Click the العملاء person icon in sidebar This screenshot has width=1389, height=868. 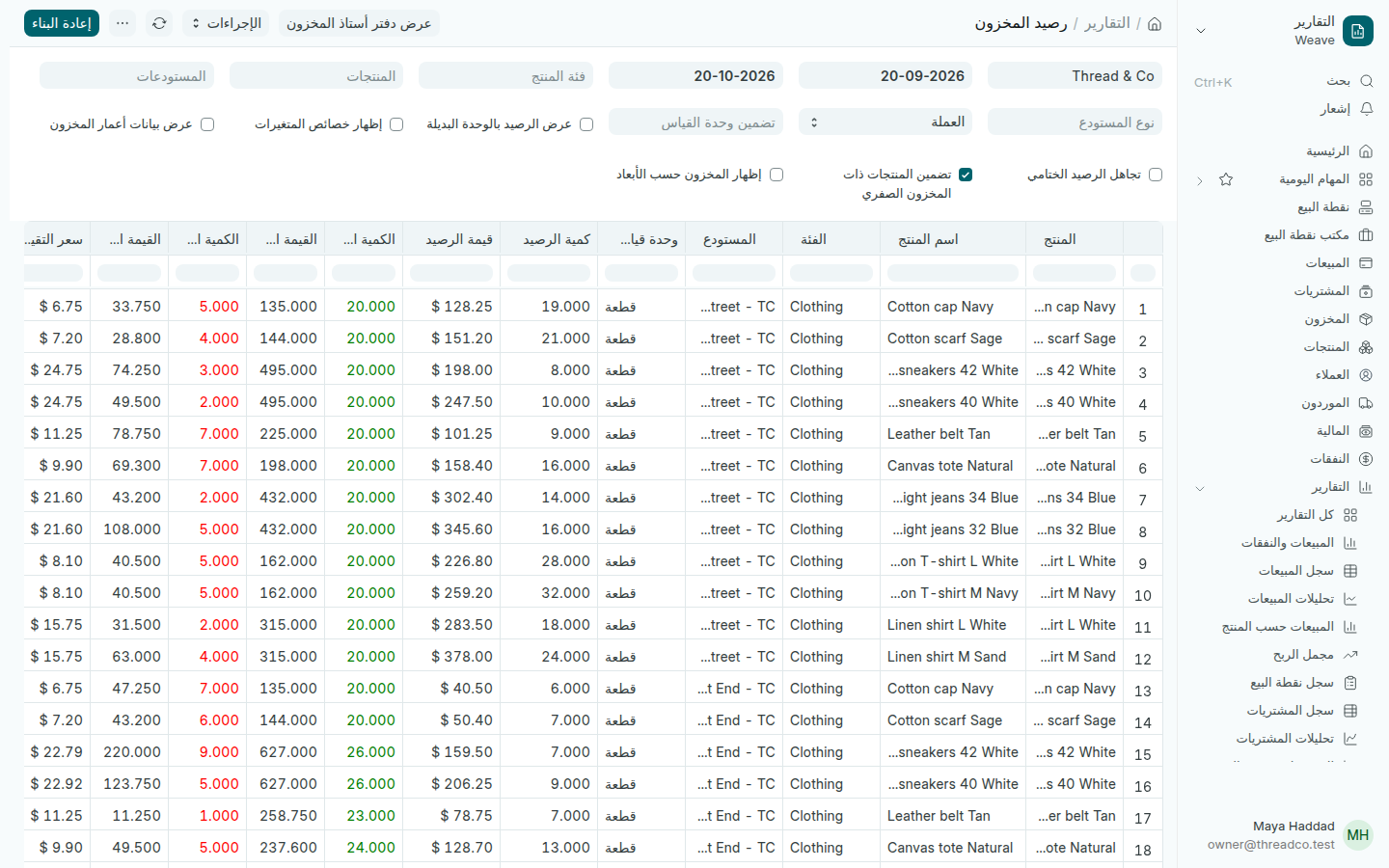[1366, 375]
